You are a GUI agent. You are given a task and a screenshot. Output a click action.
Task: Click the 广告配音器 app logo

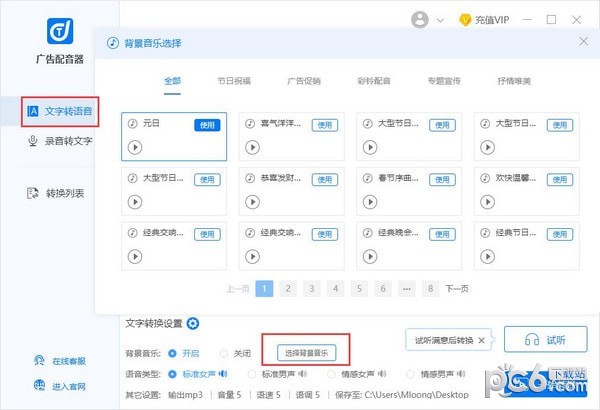(x=60, y=31)
